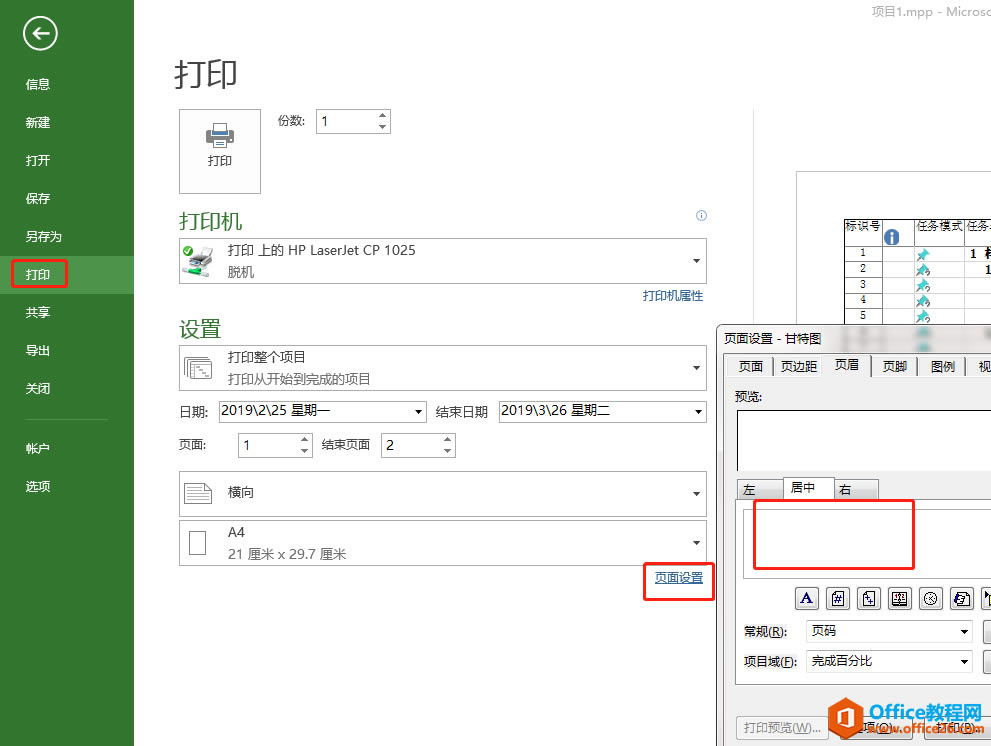Click task mode pin icon in row 1
Screen dimensions: 991x746
pyautogui.click(x=923, y=254)
